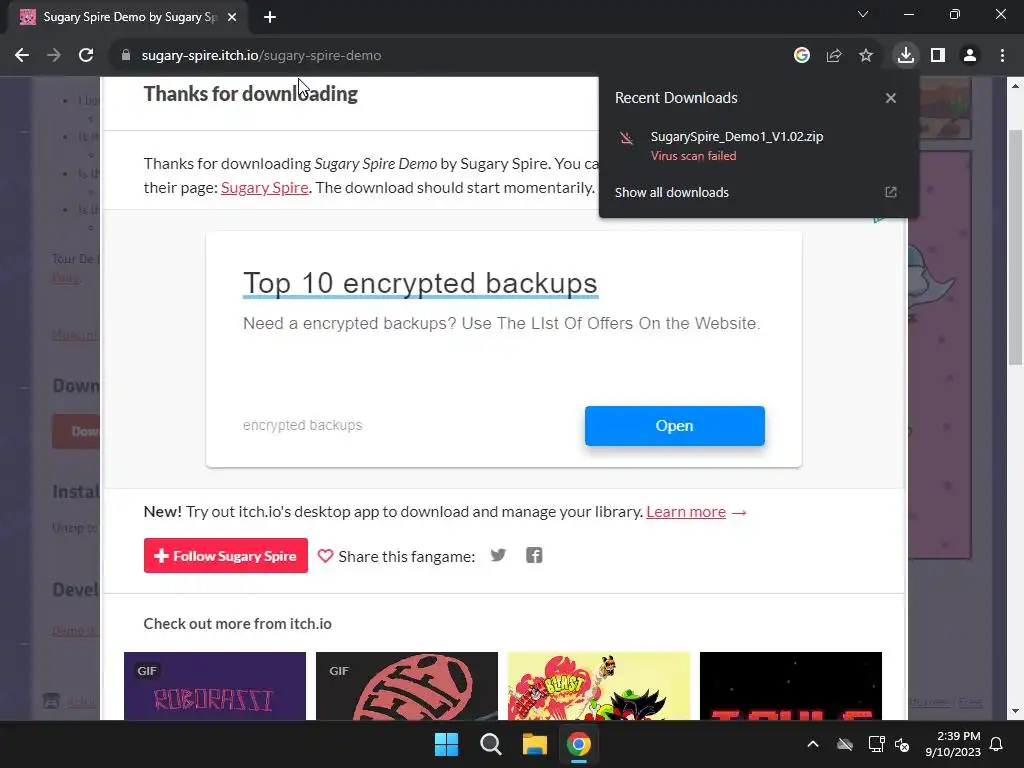
Task: Open the Chrome three-dot menu
Action: 1002,56
